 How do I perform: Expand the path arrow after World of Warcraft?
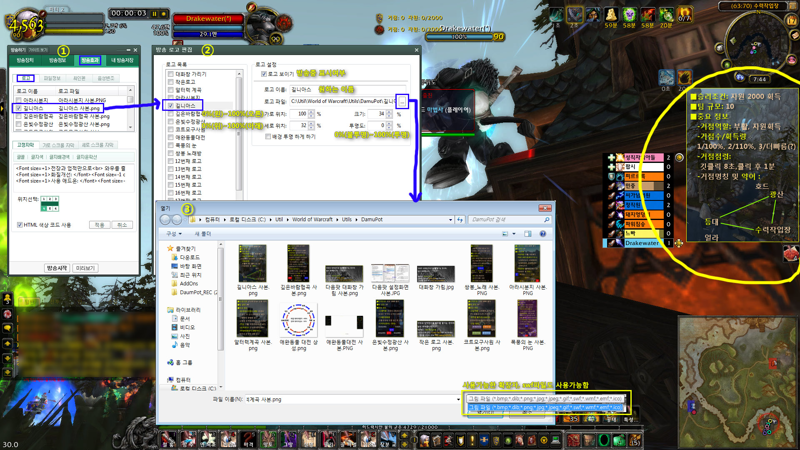tap(337, 219)
